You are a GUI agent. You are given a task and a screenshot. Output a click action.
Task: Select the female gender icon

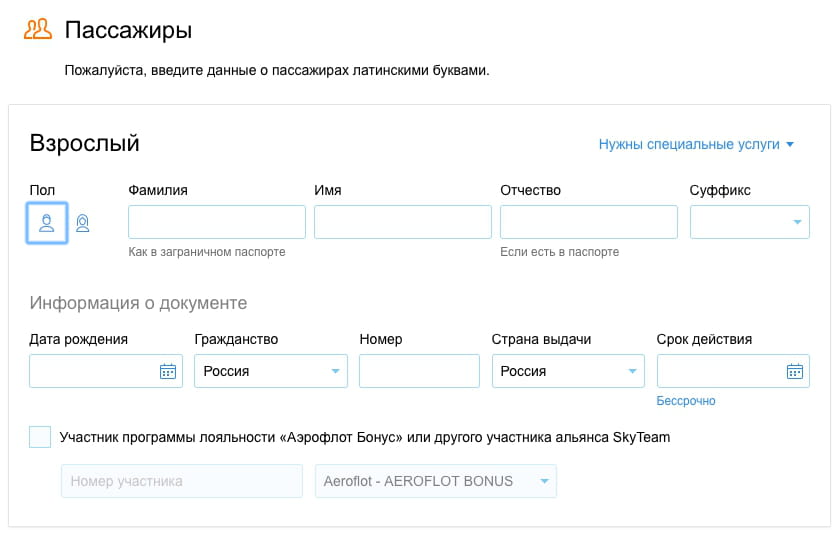click(83, 223)
